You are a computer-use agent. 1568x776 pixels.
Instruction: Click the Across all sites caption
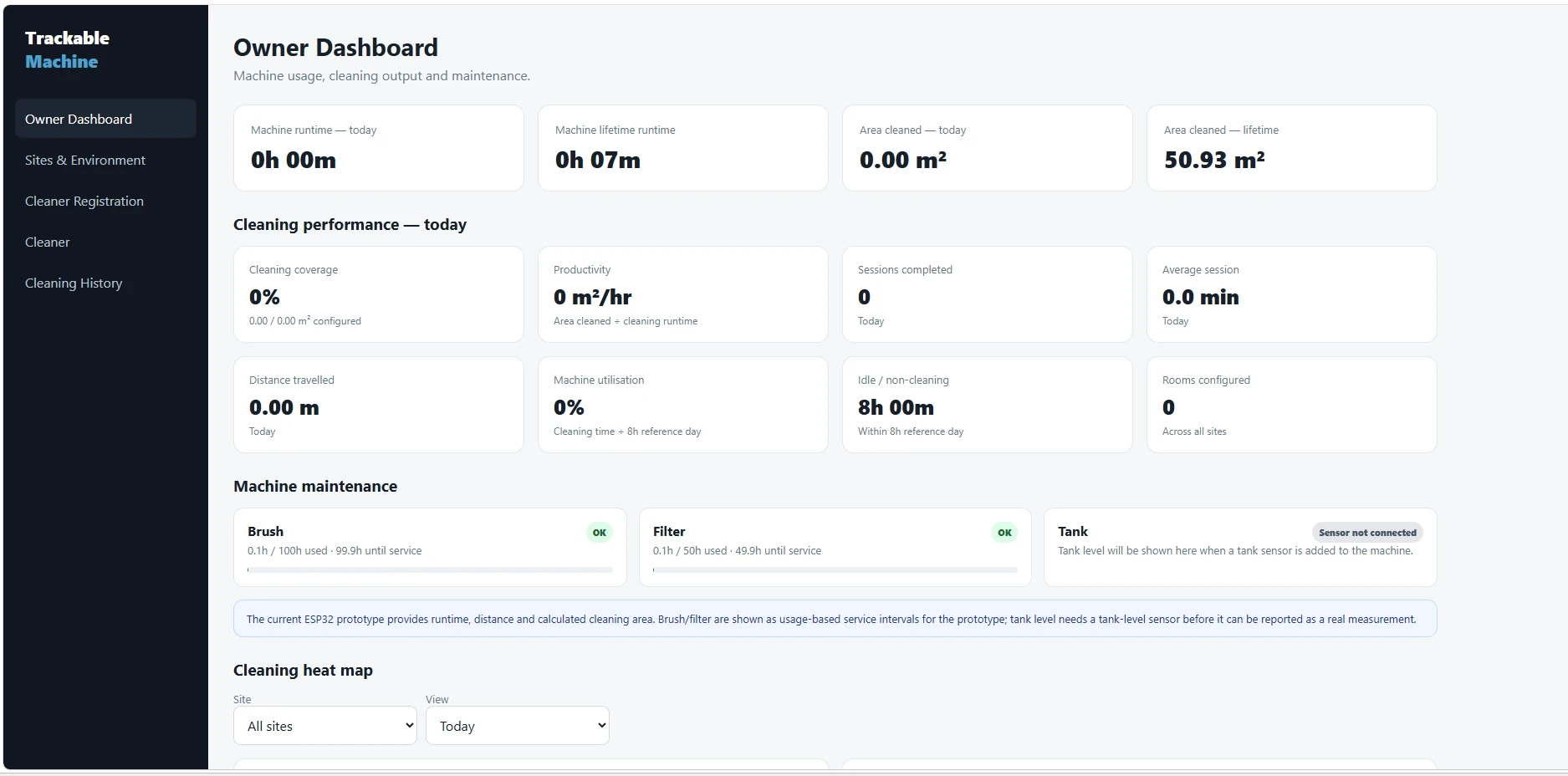pyautogui.click(x=1194, y=431)
